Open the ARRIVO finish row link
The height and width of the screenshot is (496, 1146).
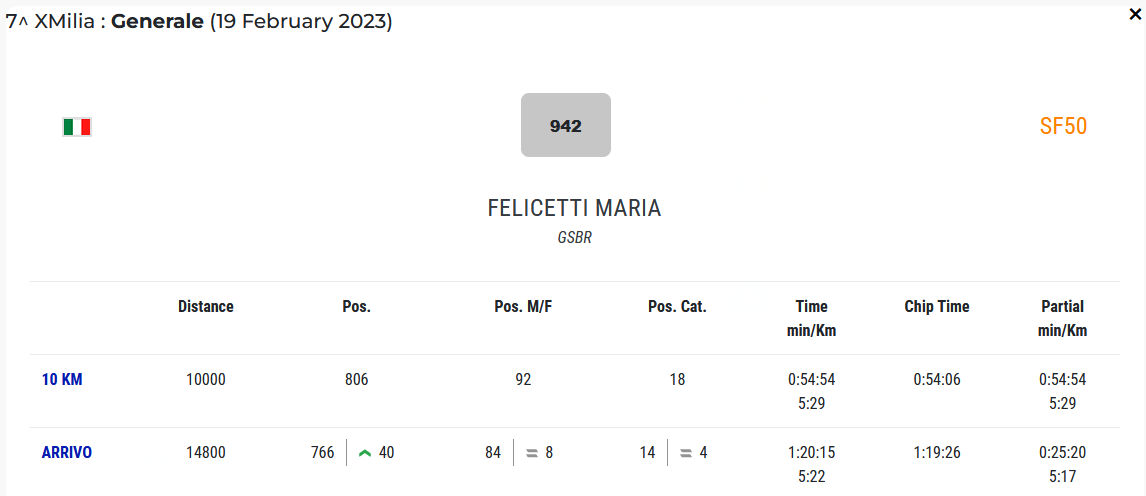click(67, 453)
